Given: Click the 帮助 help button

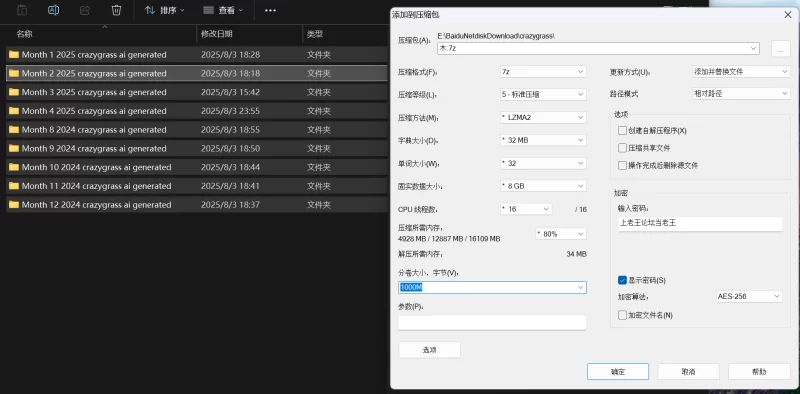Looking at the screenshot, I should (759, 372).
